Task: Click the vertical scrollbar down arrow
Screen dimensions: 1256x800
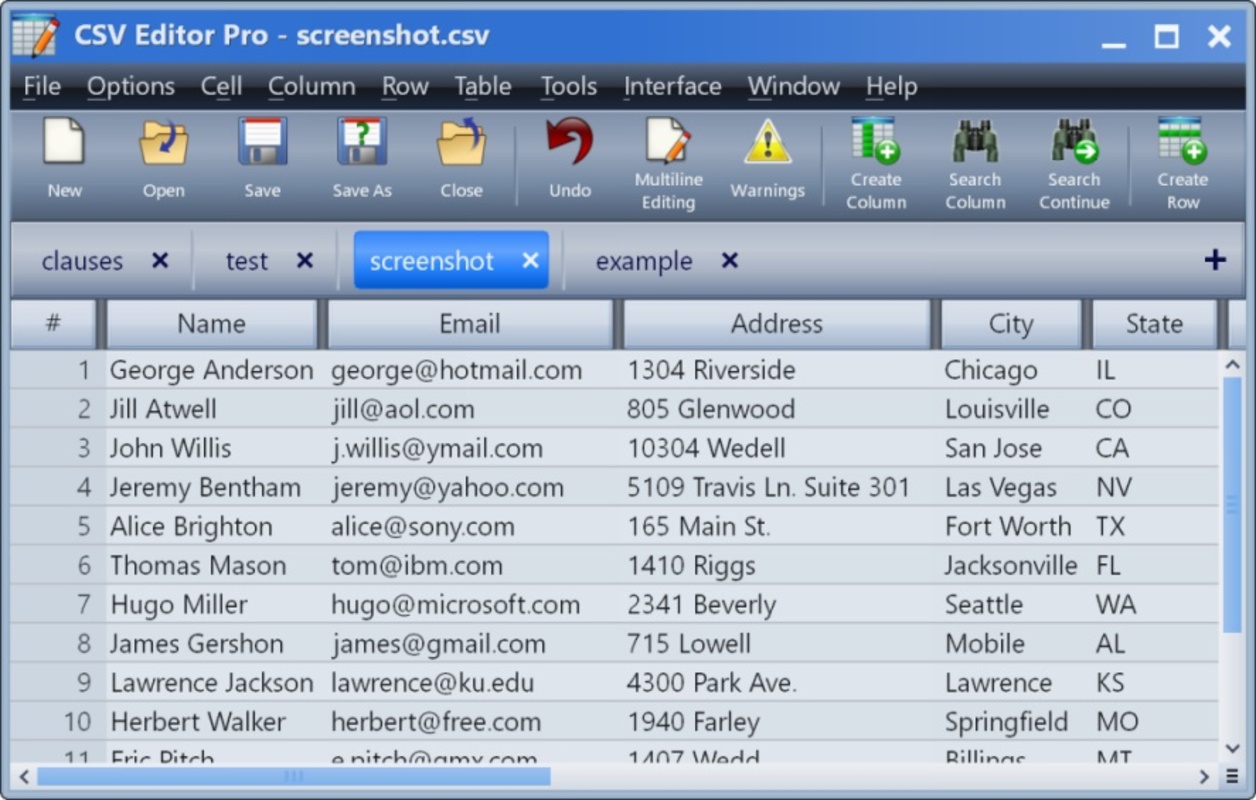Action: pyautogui.click(x=1233, y=748)
